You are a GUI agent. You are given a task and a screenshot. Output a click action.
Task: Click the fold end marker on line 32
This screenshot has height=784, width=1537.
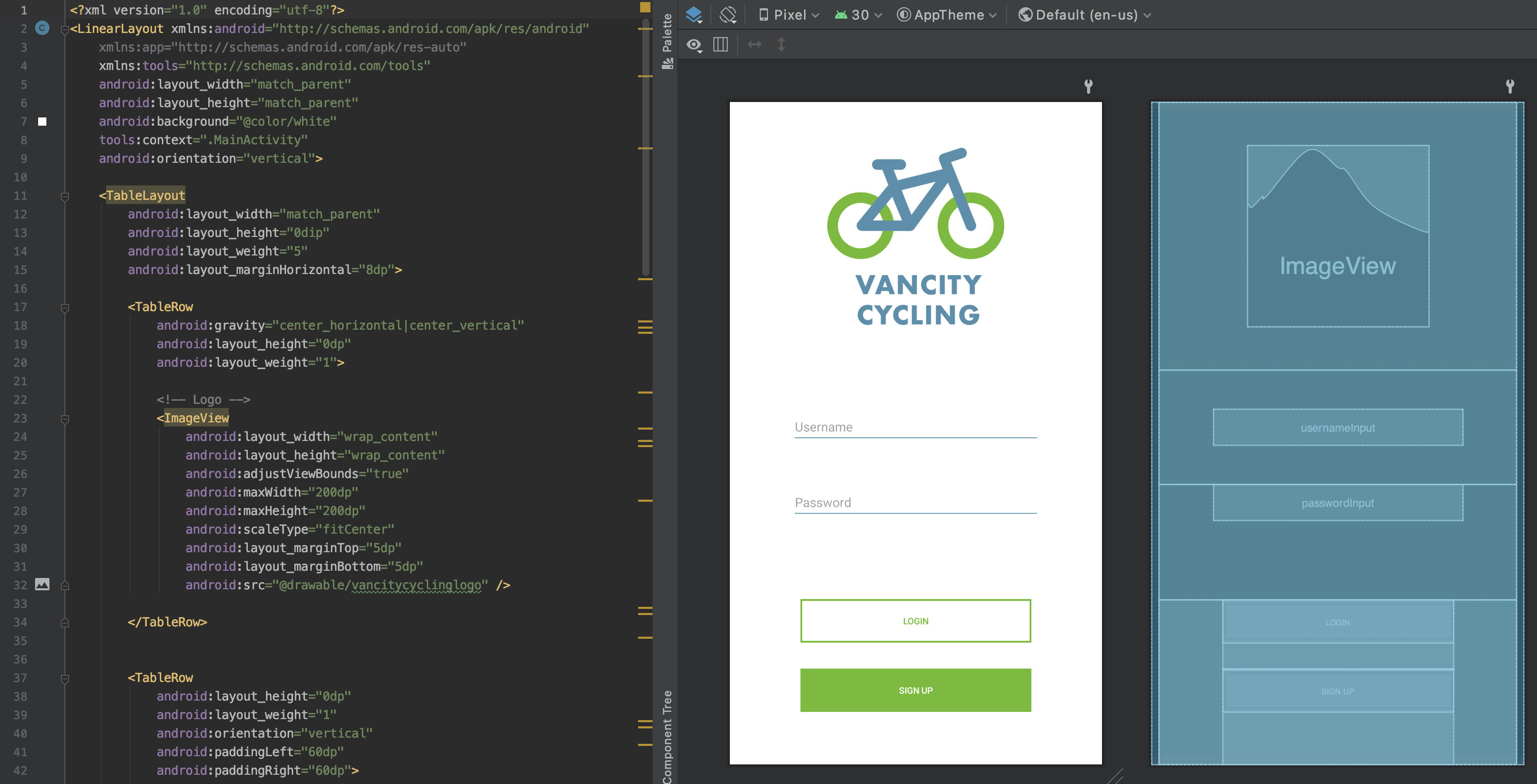[65, 586]
